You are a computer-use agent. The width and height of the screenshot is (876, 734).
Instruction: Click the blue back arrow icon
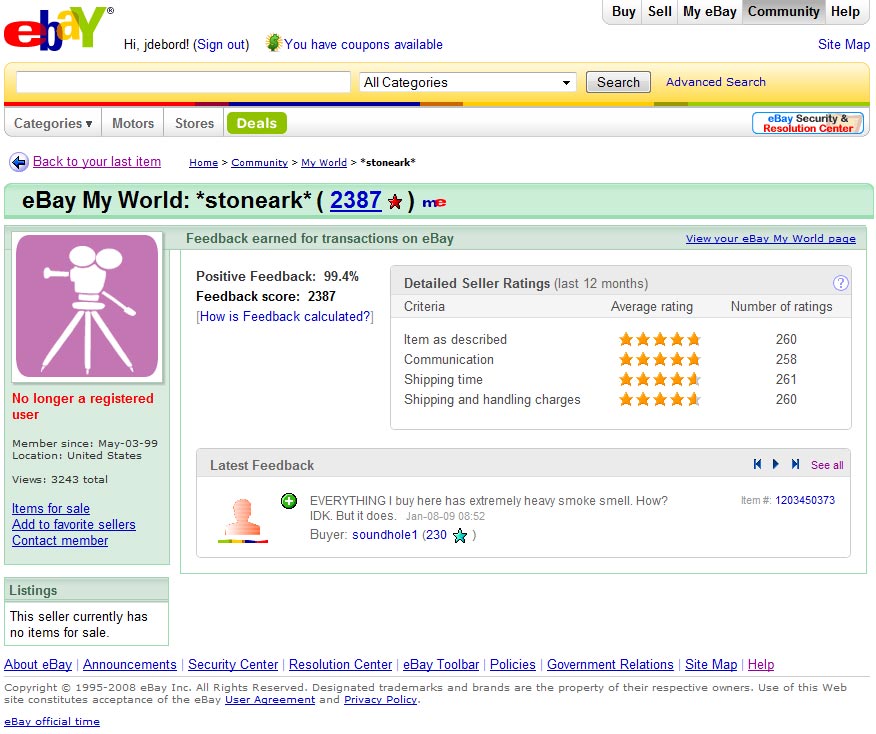click(19, 162)
